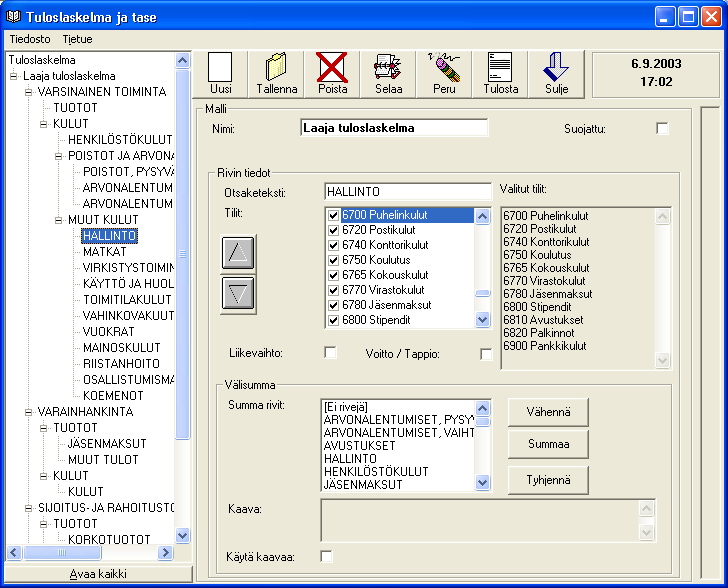Collapse POISTOT JA ARVONALENTUMISET node

point(58,156)
